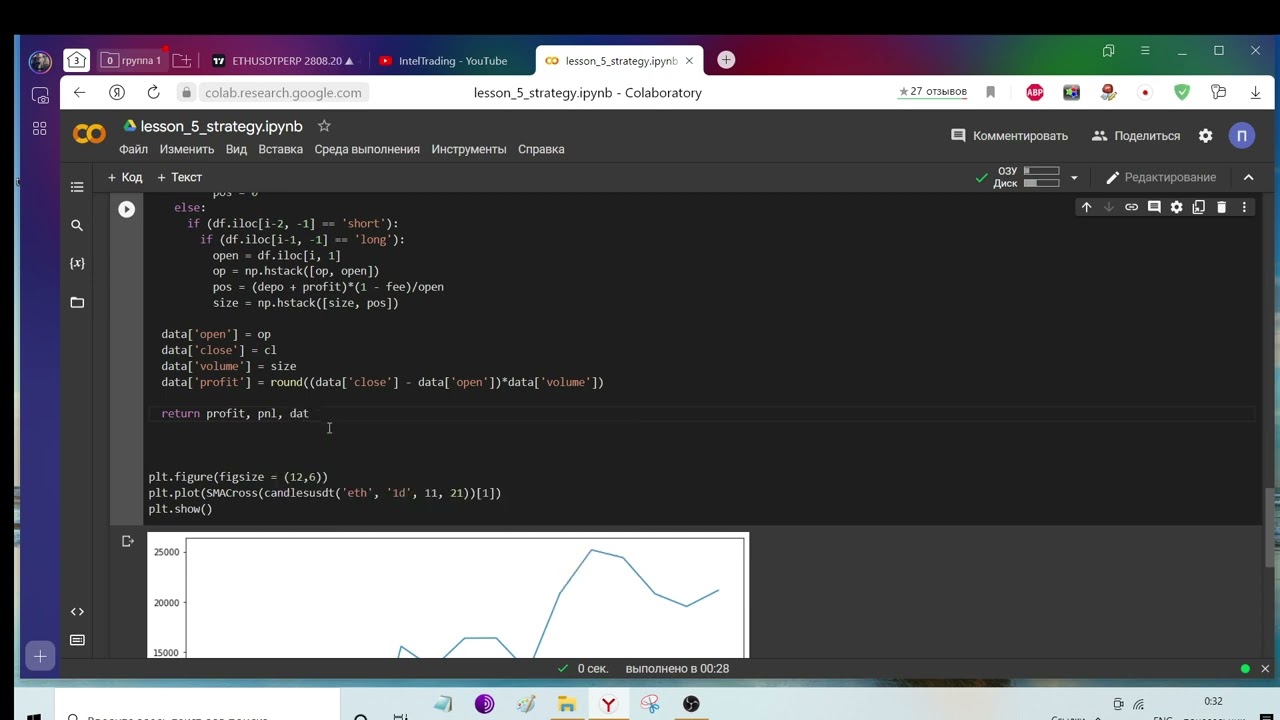Click the notebook vertical scrollbar thumb
This screenshot has width=1280, height=720.
coord(1270,527)
